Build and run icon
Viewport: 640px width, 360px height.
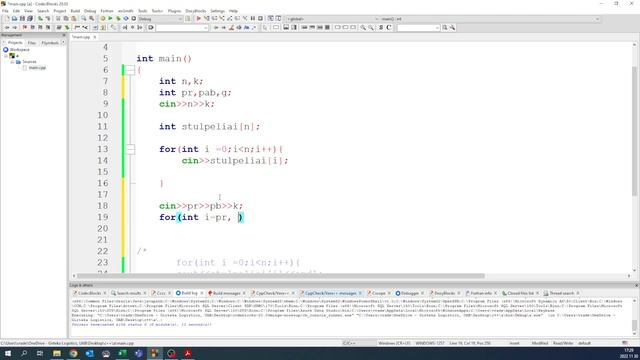pyautogui.click(x=118, y=19)
